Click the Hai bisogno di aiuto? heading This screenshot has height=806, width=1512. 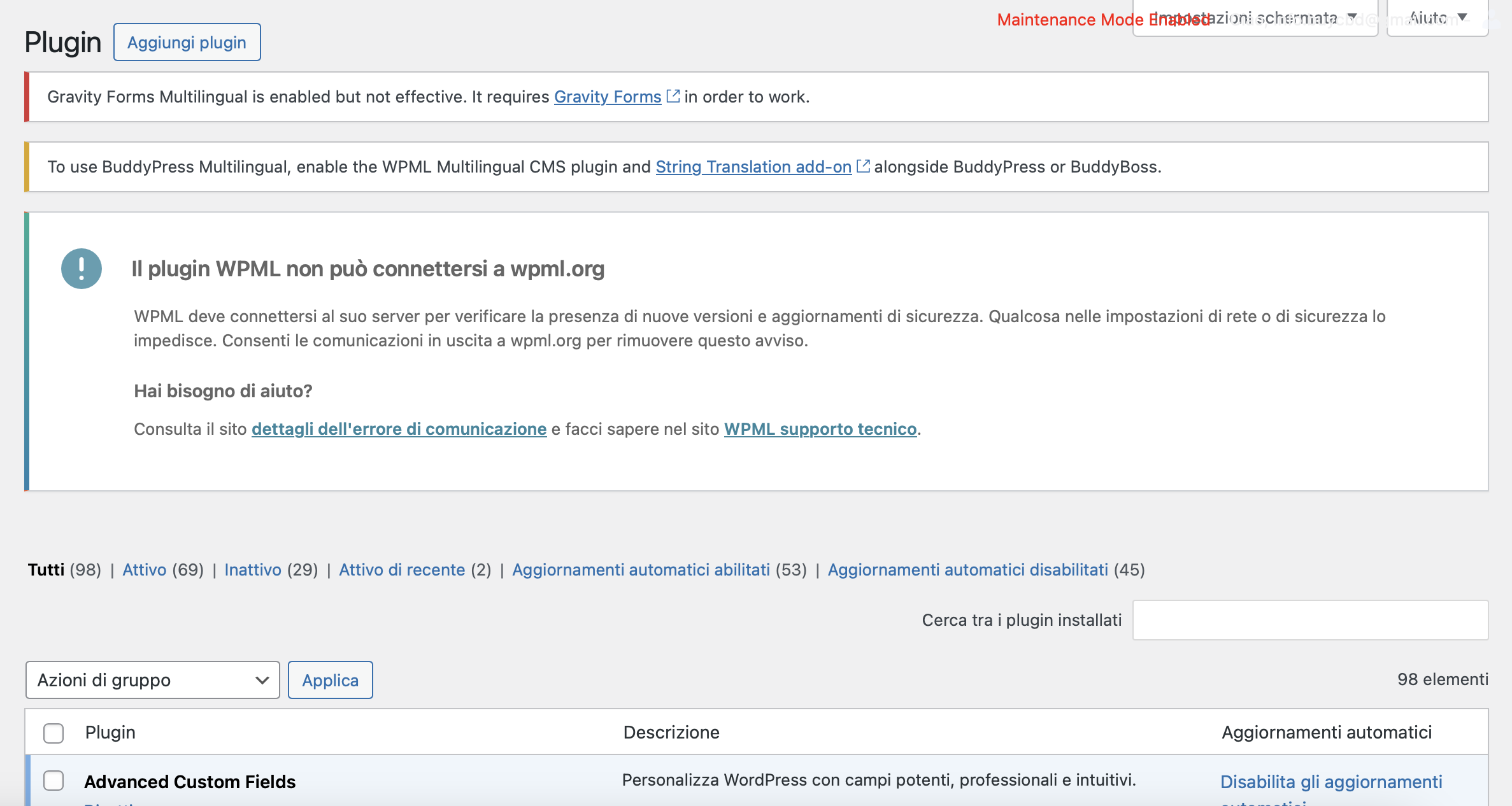click(223, 391)
